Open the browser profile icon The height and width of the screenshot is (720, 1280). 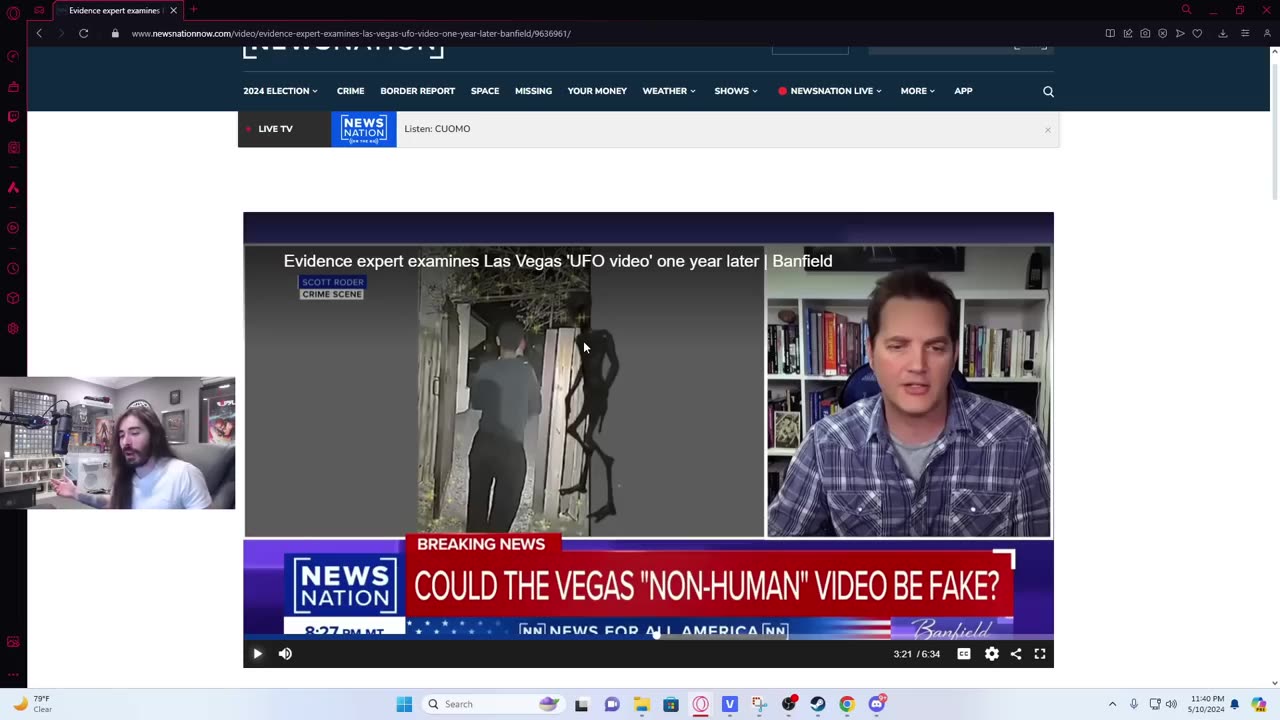(1265, 33)
